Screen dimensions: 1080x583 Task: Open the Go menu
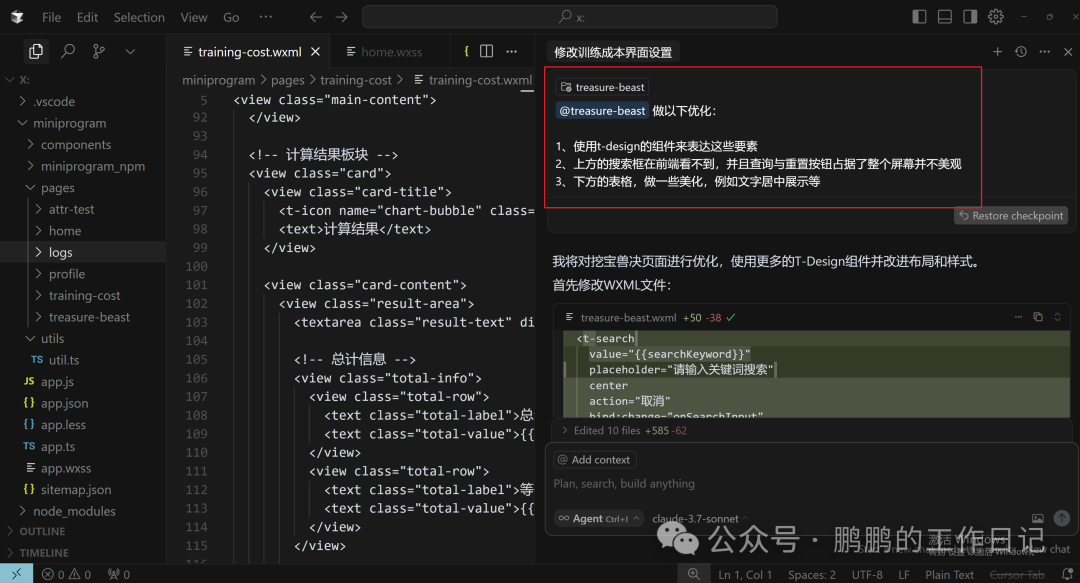tap(231, 17)
